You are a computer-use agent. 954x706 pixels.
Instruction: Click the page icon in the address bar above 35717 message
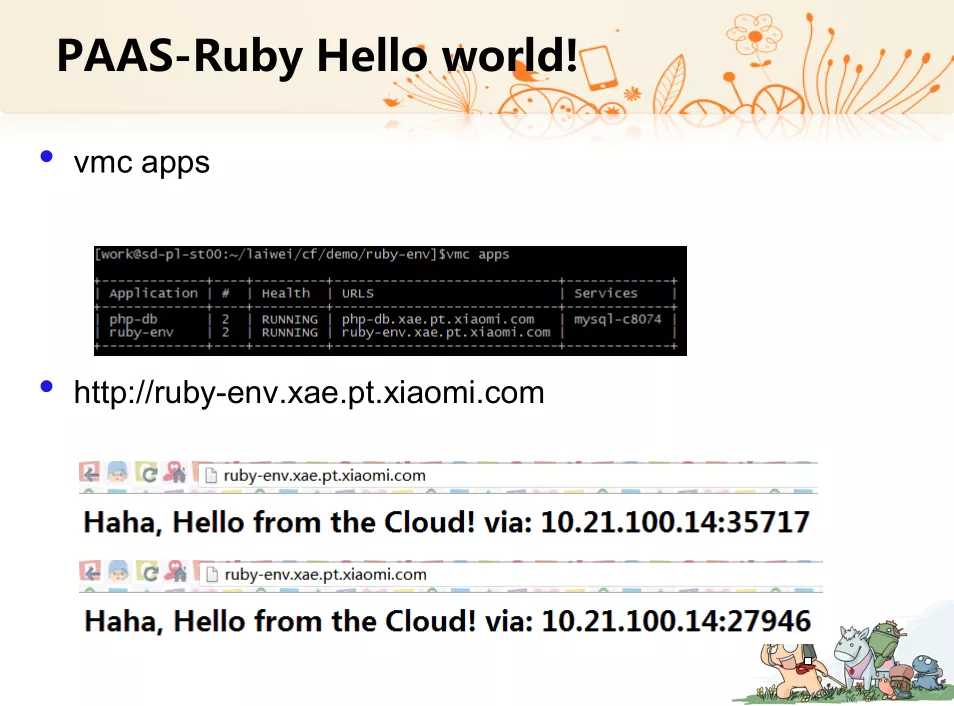point(211,475)
